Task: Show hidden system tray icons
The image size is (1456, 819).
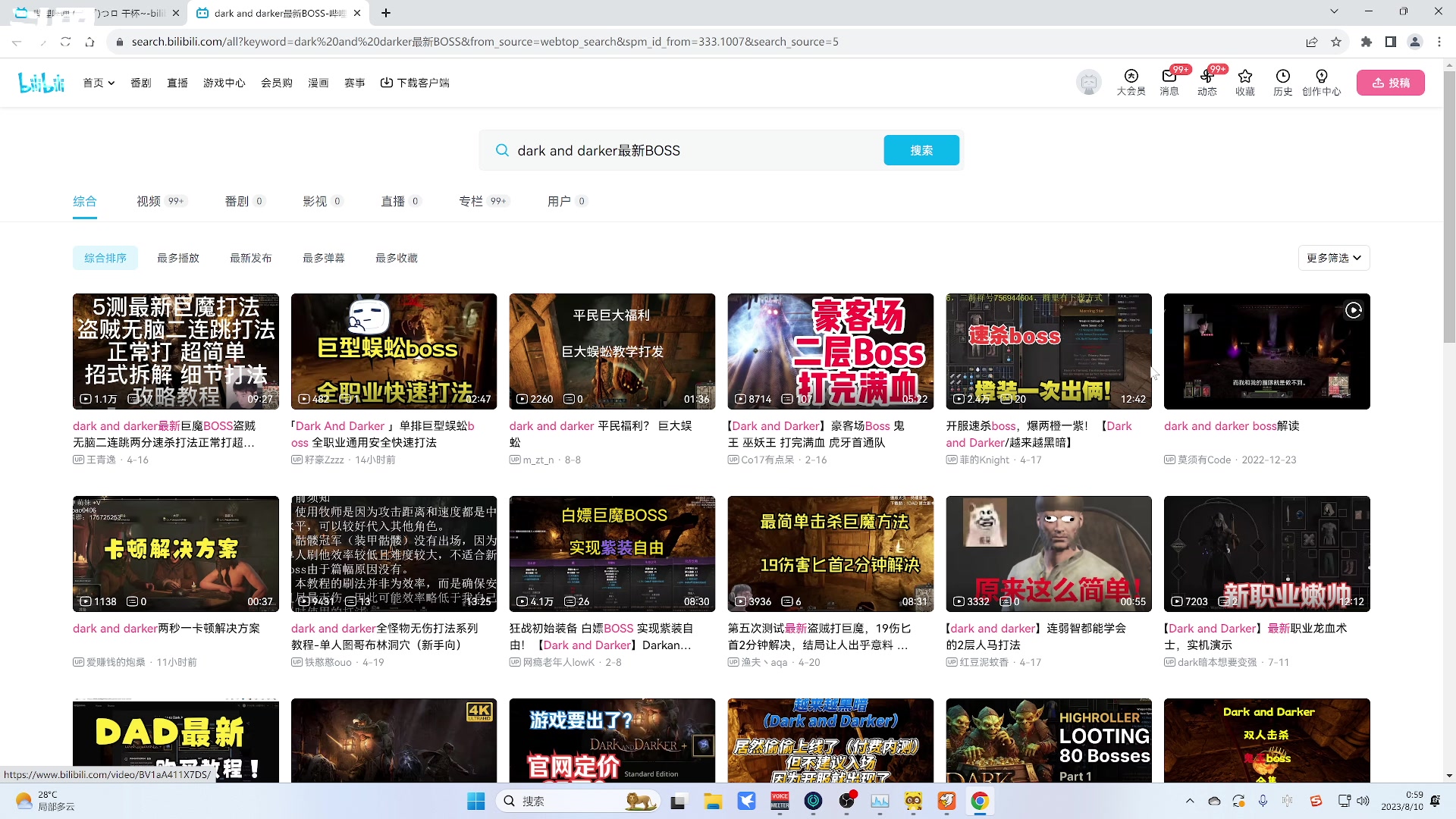Action: (x=1190, y=801)
